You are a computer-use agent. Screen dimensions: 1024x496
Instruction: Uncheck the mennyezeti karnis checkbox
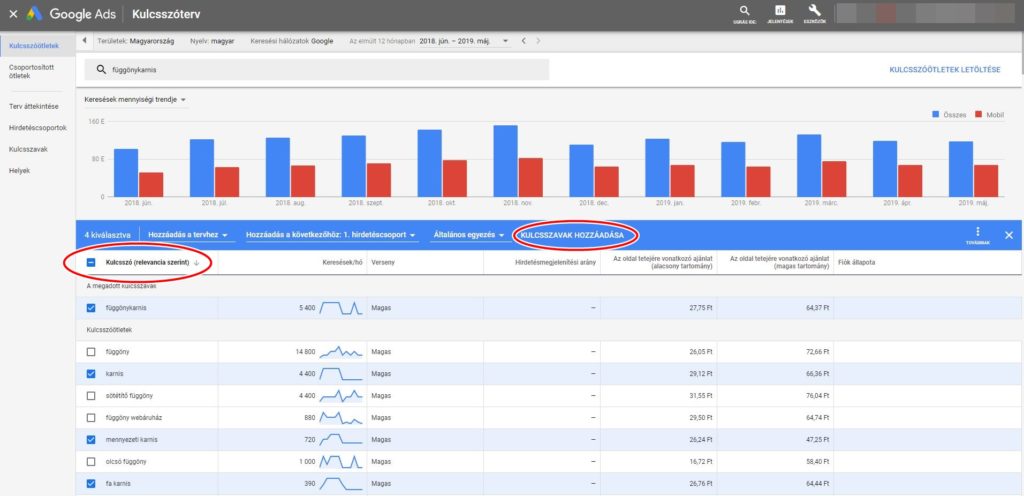tap(91, 440)
